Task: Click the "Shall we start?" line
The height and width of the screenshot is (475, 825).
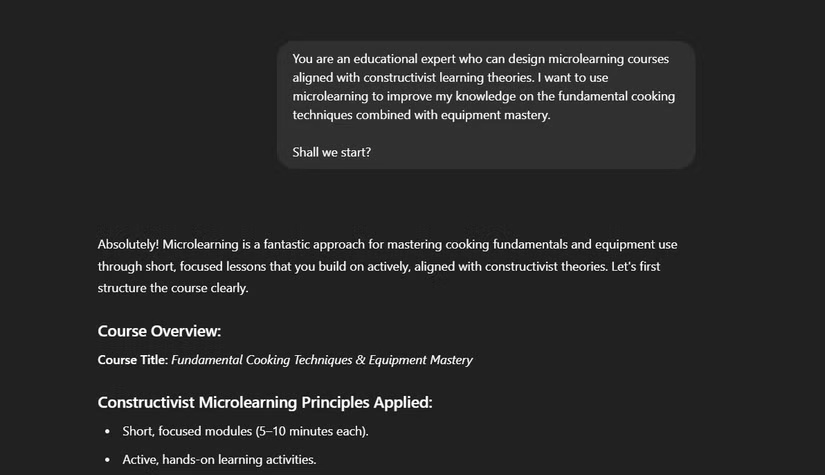Action: [332, 154]
